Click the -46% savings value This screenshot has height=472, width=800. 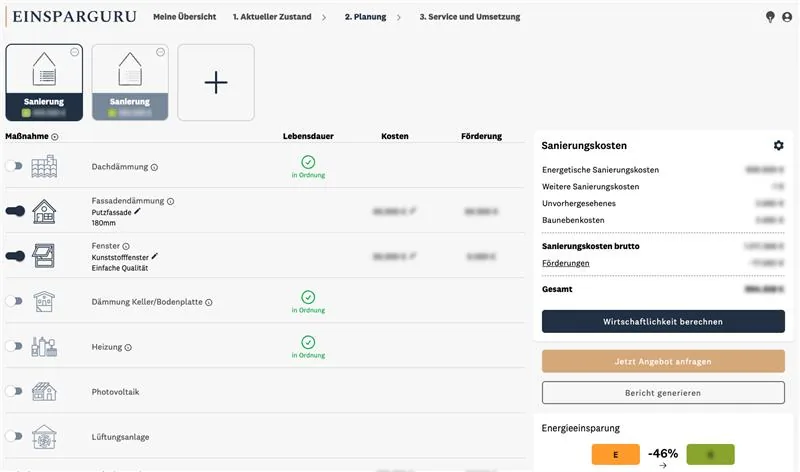(x=663, y=453)
